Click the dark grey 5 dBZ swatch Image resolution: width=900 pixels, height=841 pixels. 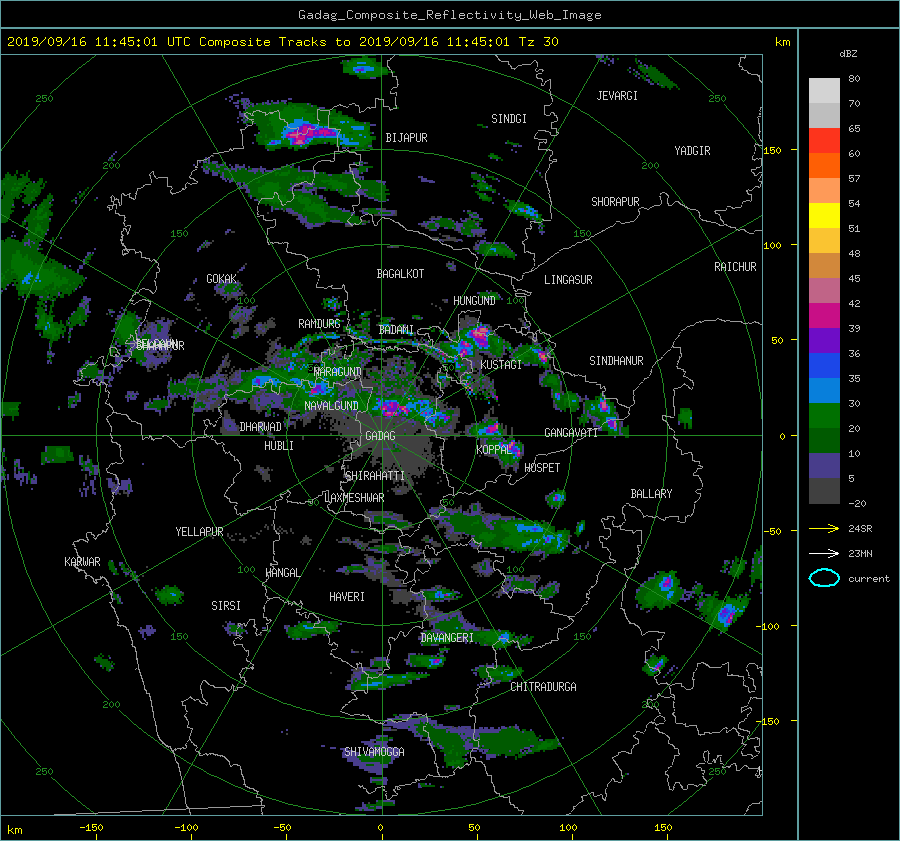[x=824, y=490]
